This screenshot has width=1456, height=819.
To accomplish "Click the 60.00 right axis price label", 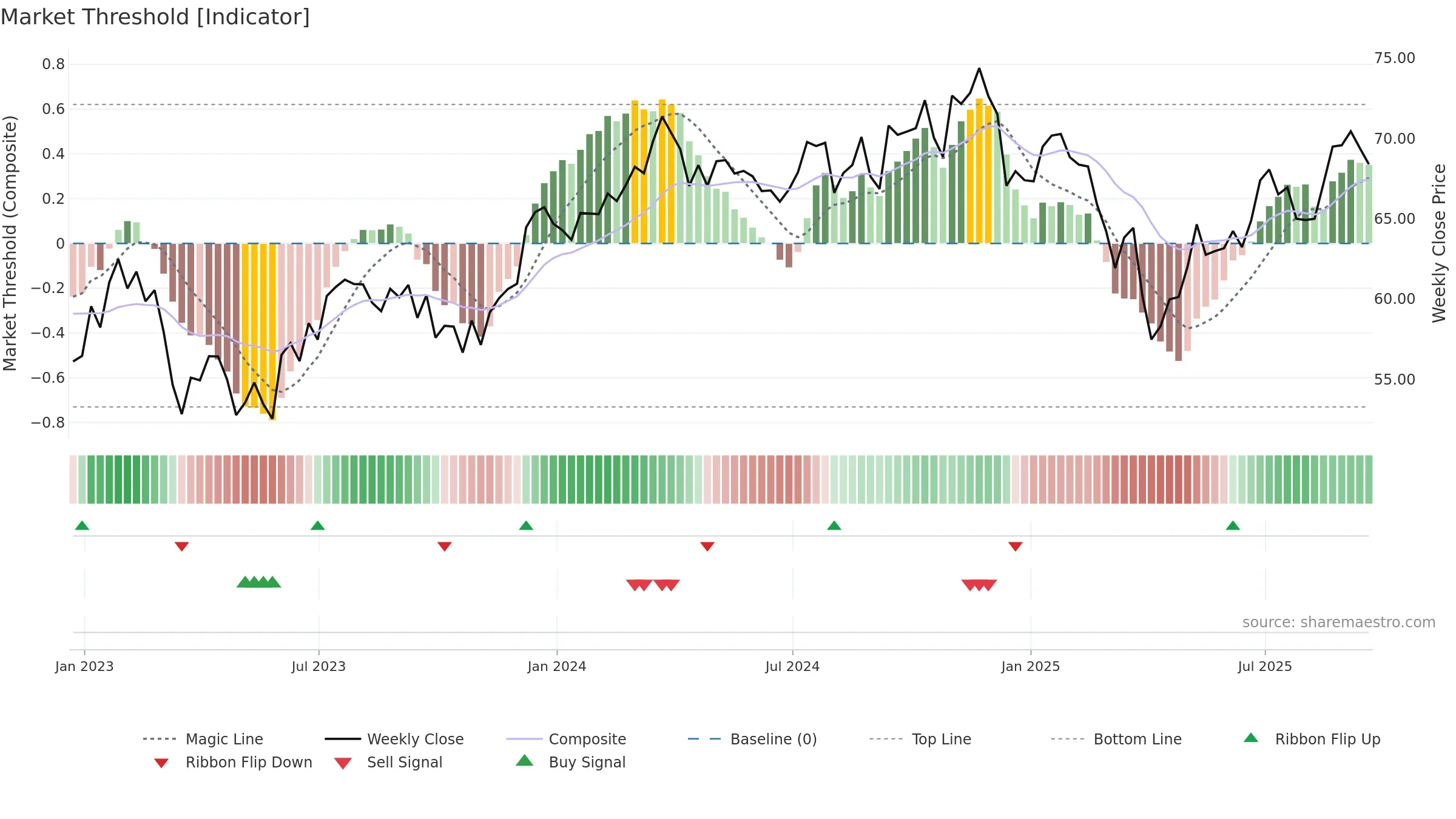I will [1395, 299].
